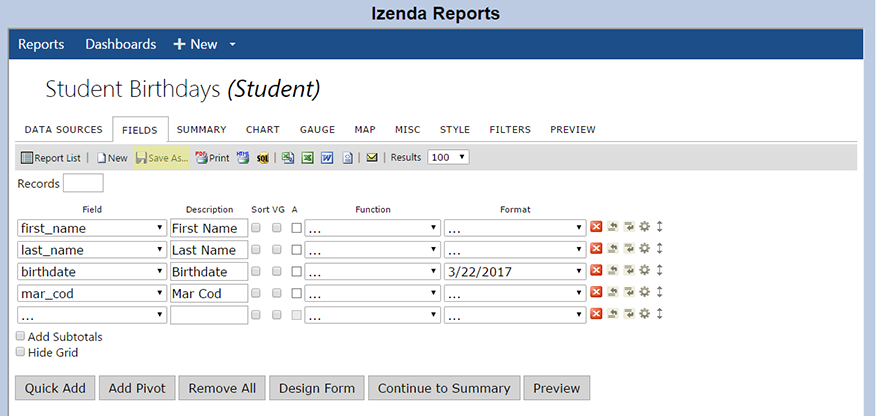Enable the Add Subtotals checkbox
The height and width of the screenshot is (416, 876).
[x=21, y=336]
